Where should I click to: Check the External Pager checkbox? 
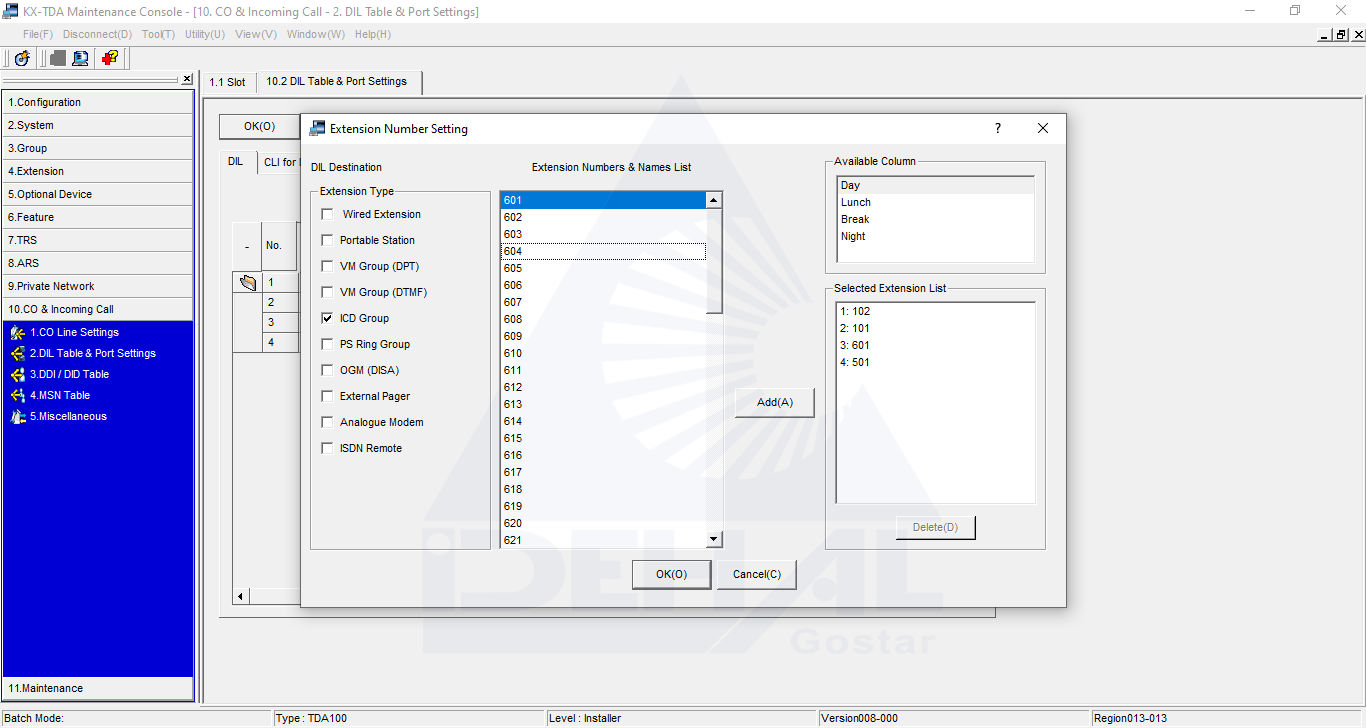coord(327,396)
